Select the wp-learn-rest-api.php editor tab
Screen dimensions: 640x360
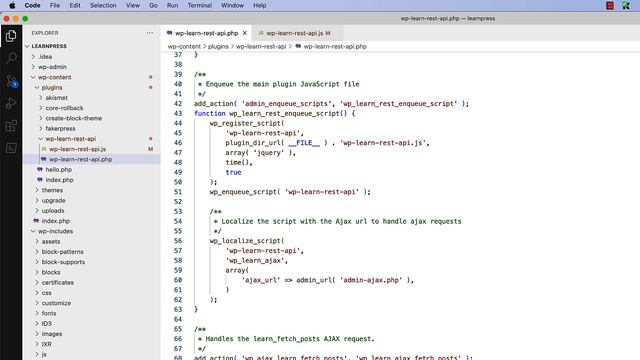pyautogui.click(x=207, y=33)
